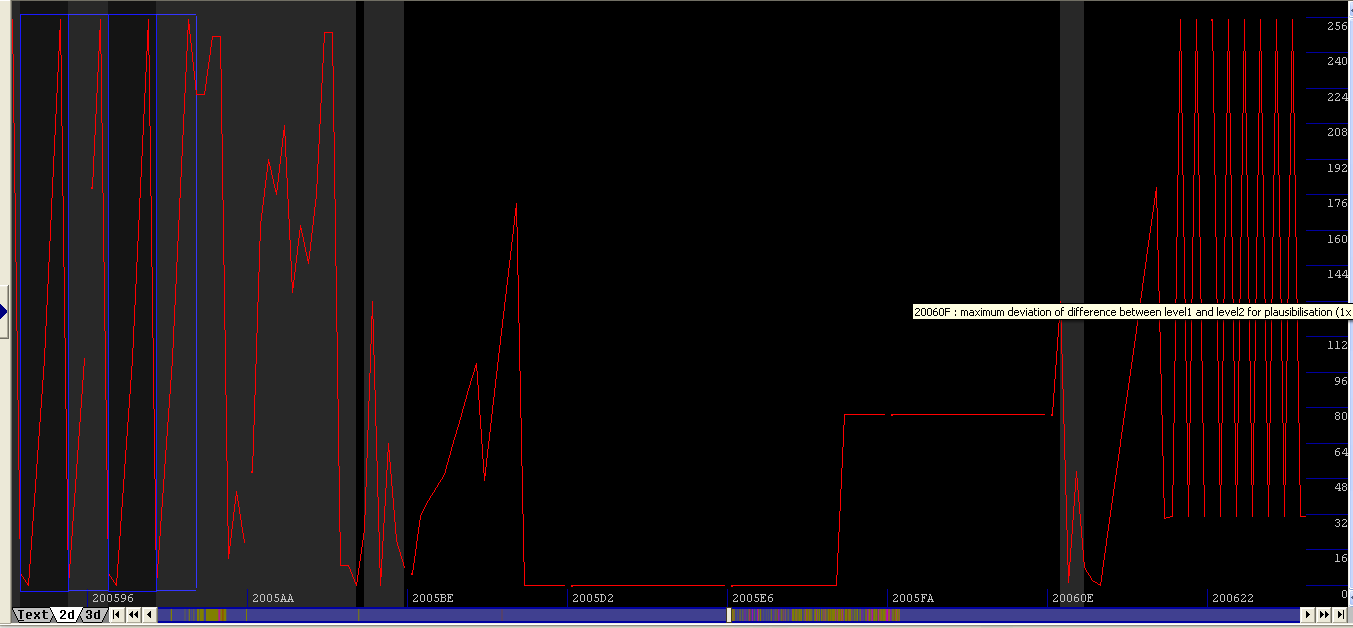Select the 2d view tab
This screenshot has height=628, width=1353.
67,615
